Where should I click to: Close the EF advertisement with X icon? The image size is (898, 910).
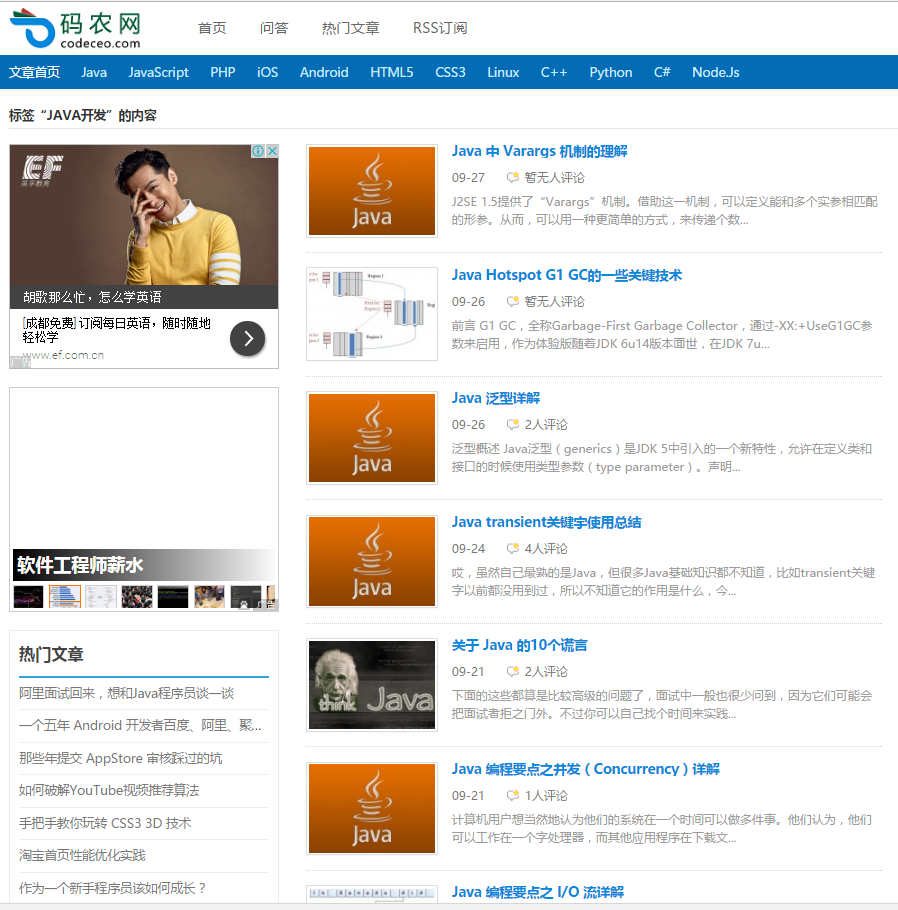pos(272,151)
